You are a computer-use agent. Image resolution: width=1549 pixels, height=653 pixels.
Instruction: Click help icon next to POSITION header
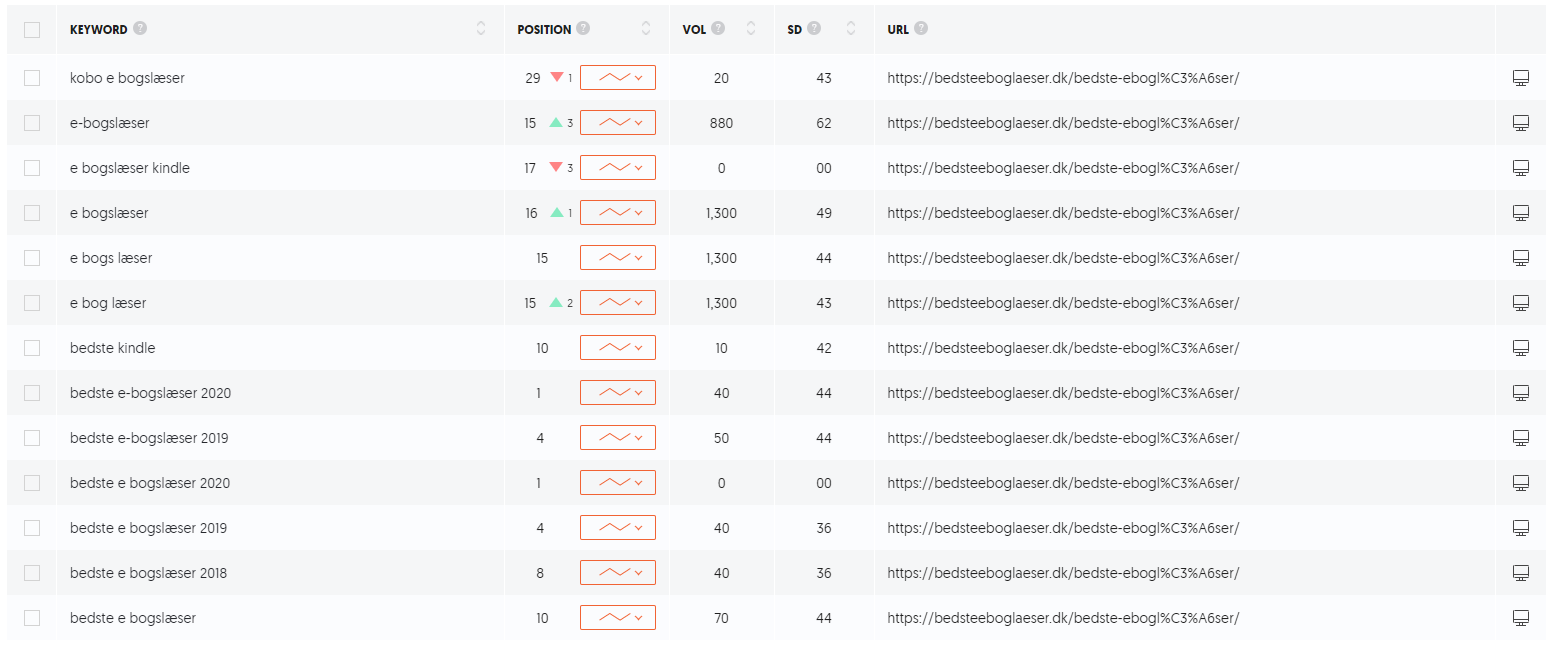[x=583, y=28]
